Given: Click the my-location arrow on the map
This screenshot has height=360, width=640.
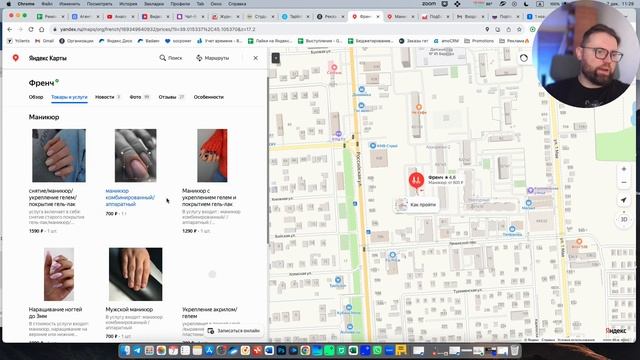Looking at the screenshot, I should 624,200.
